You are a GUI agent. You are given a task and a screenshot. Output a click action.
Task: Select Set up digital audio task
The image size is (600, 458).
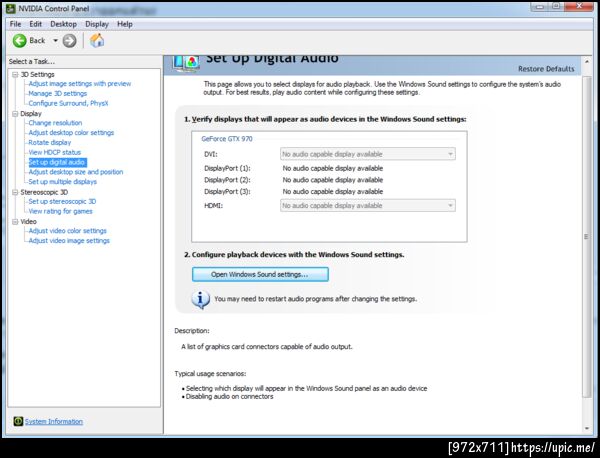(x=57, y=162)
